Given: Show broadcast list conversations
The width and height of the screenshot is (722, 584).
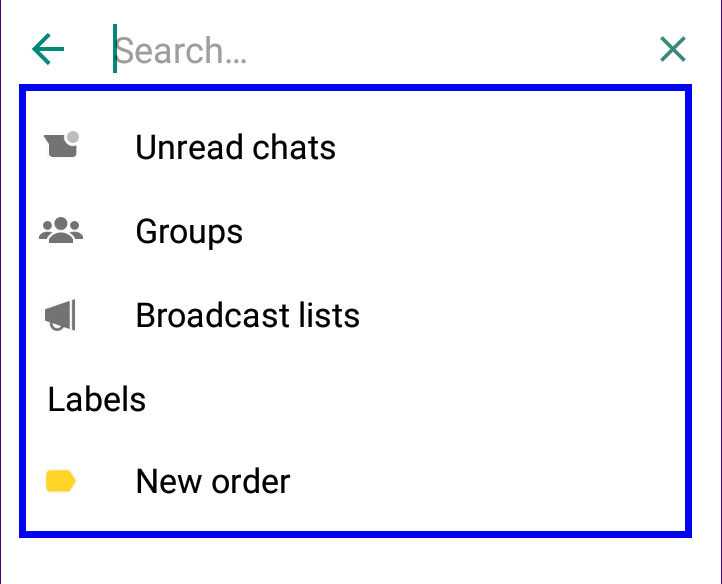Looking at the screenshot, I should [355, 315].
